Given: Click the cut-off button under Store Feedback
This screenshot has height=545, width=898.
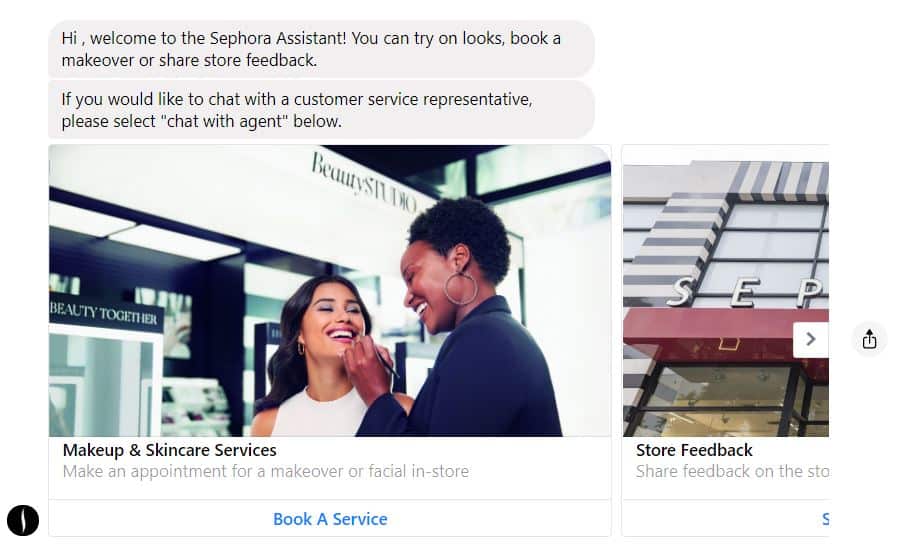Looking at the screenshot, I should 726,519.
